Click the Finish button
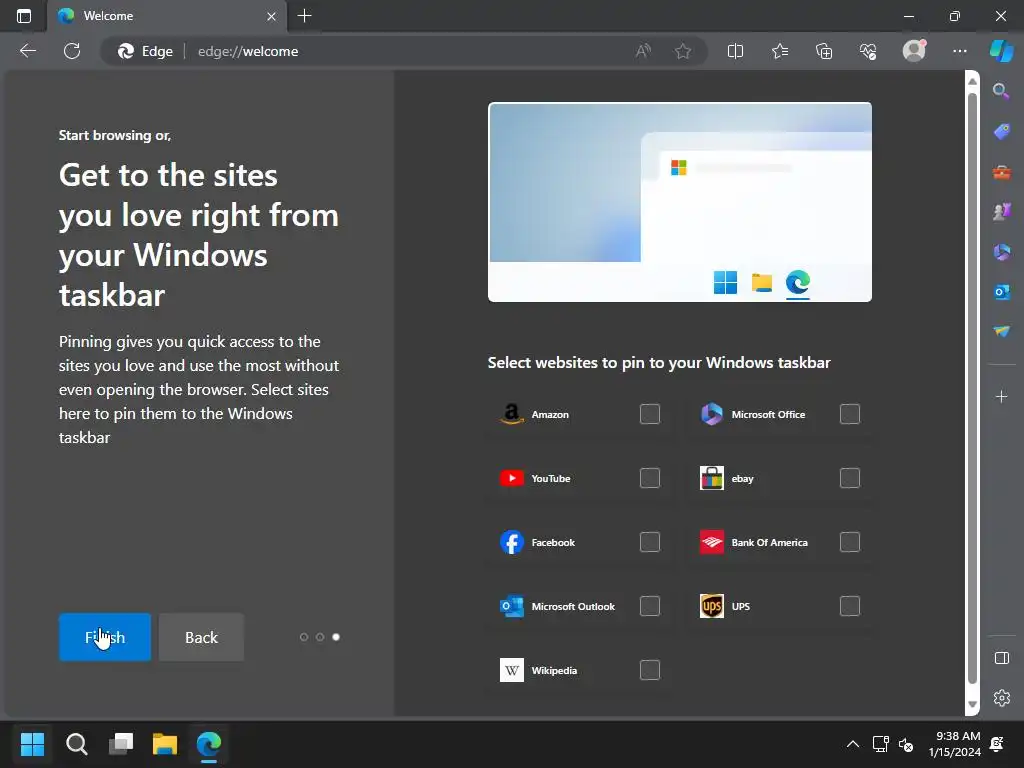The width and height of the screenshot is (1024, 768). tap(104, 637)
